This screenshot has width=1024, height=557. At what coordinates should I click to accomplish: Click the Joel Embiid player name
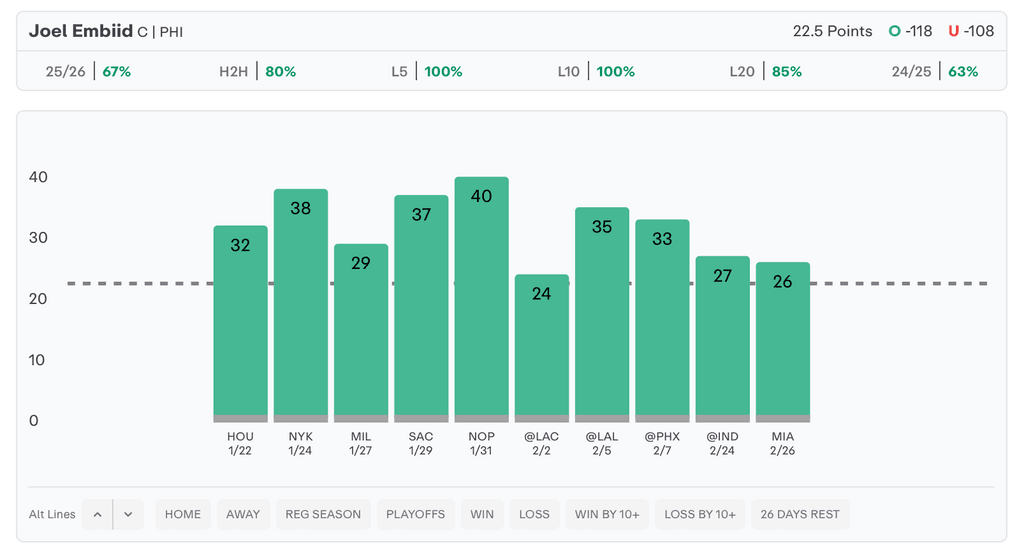tap(80, 31)
